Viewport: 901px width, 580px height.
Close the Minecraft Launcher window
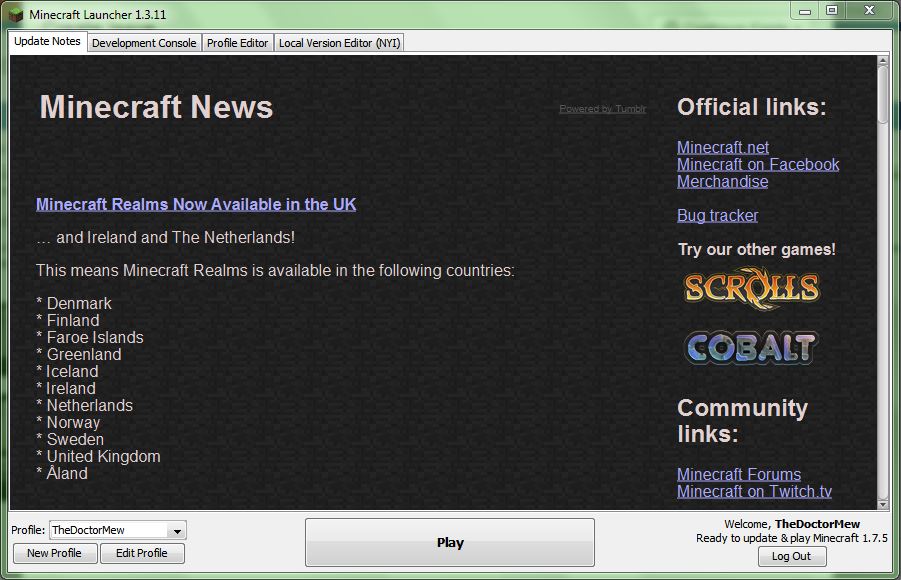tap(869, 10)
